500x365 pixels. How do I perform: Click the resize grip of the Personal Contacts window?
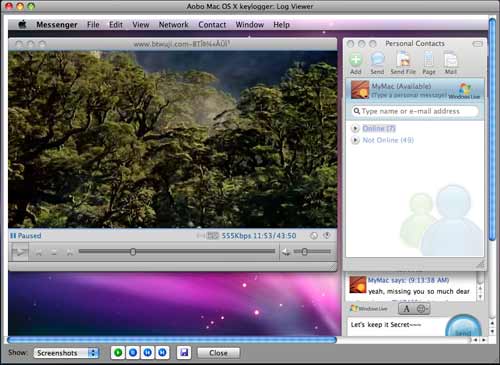point(480,265)
